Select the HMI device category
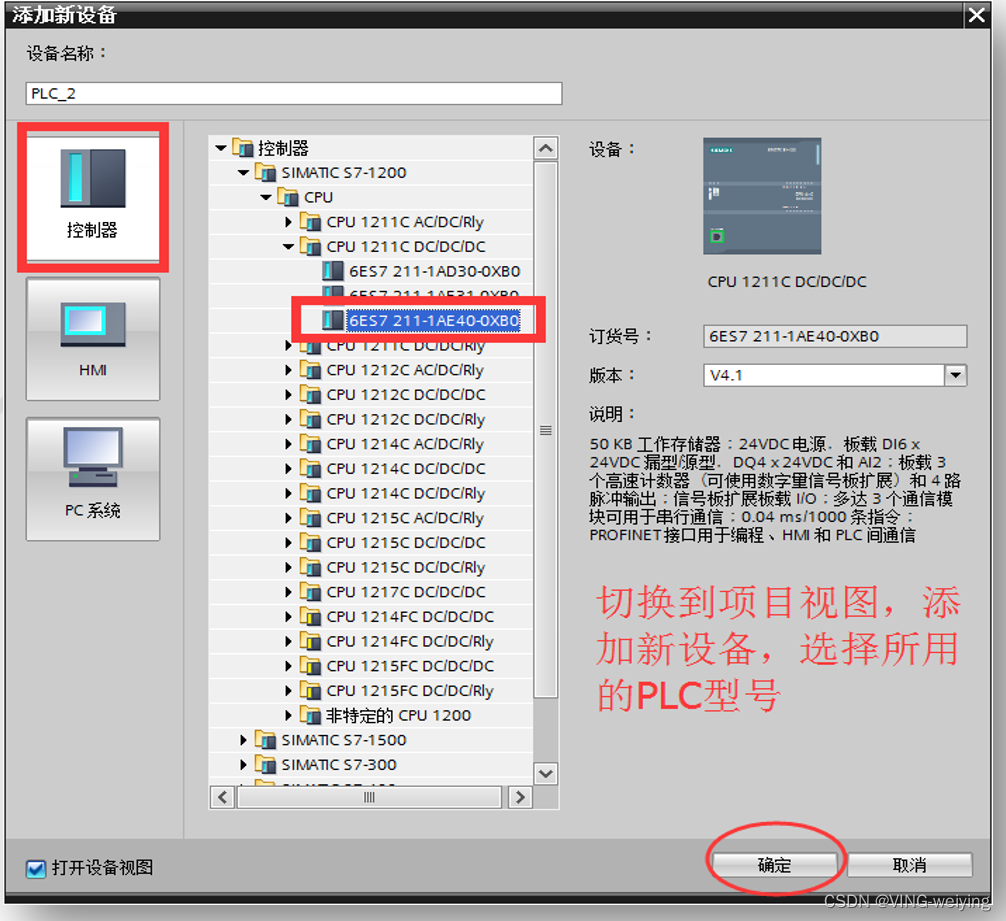Viewport: 1006px width, 921px height. (x=93, y=339)
